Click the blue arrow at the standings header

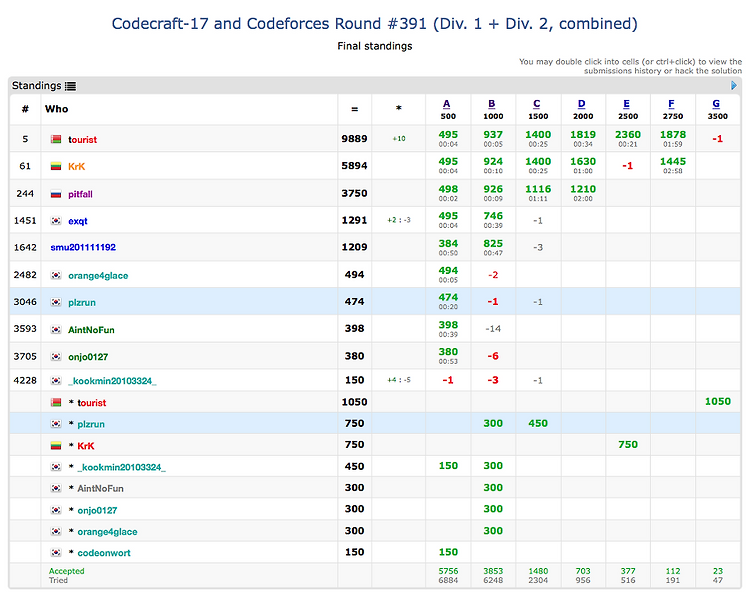click(x=734, y=86)
